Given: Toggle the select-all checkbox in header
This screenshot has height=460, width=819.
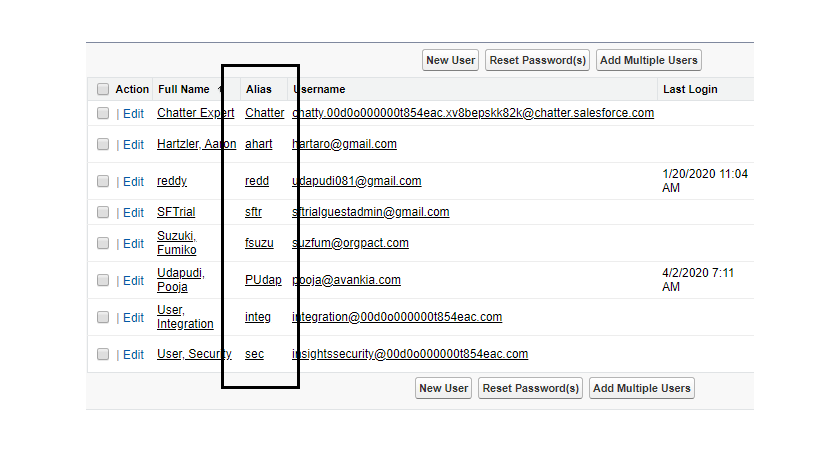Looking at the screenshot, I should (103, 90).
